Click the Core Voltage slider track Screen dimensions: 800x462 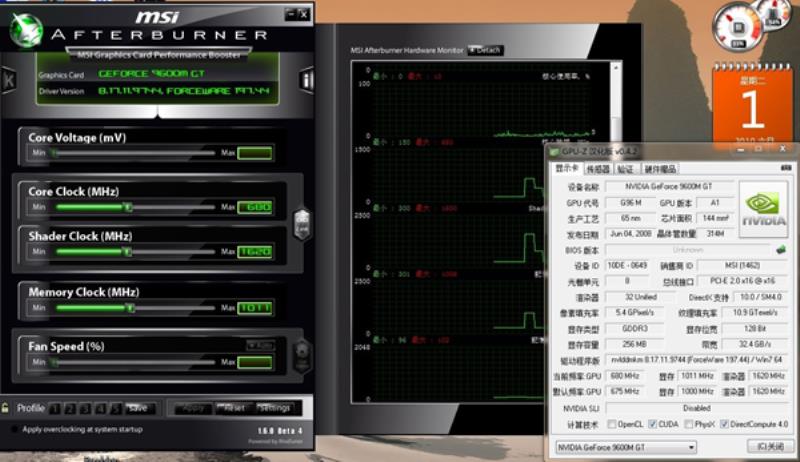(x=135, y=153)
